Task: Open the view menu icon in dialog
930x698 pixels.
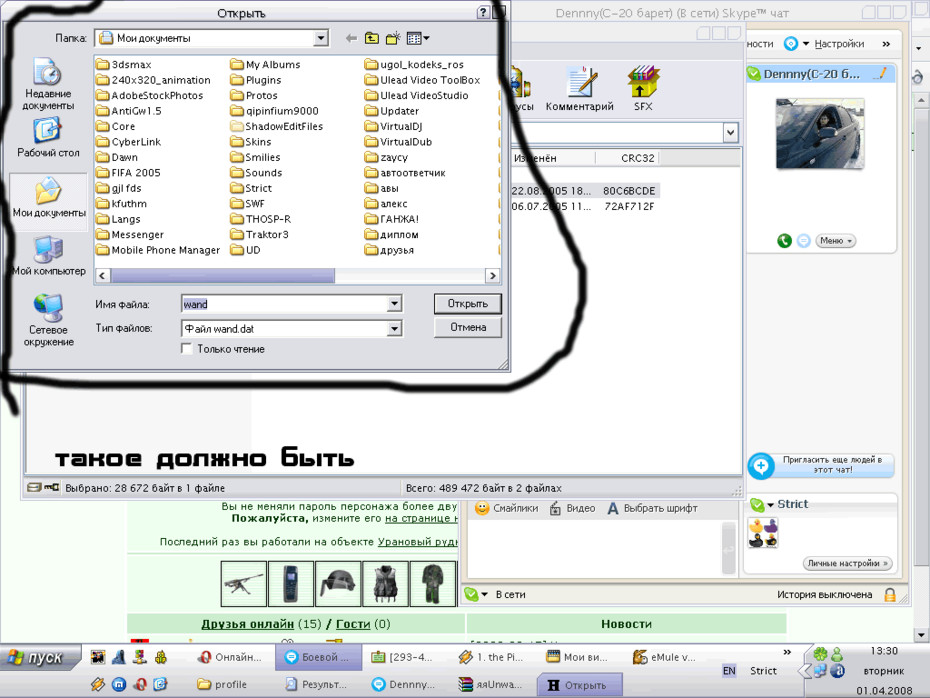Action: [418, 39]
